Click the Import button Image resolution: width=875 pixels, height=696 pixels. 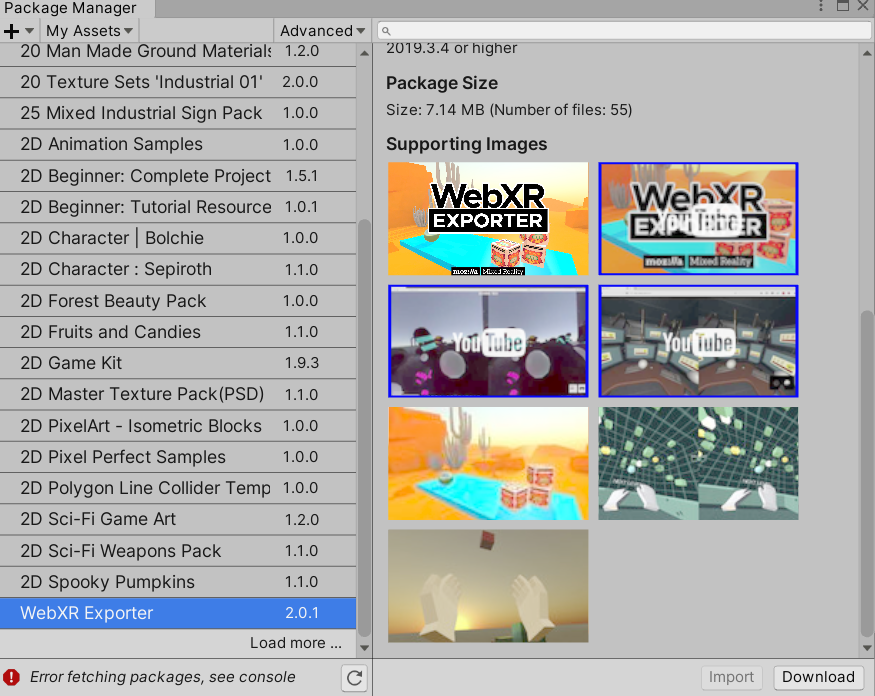click(731, 677)
